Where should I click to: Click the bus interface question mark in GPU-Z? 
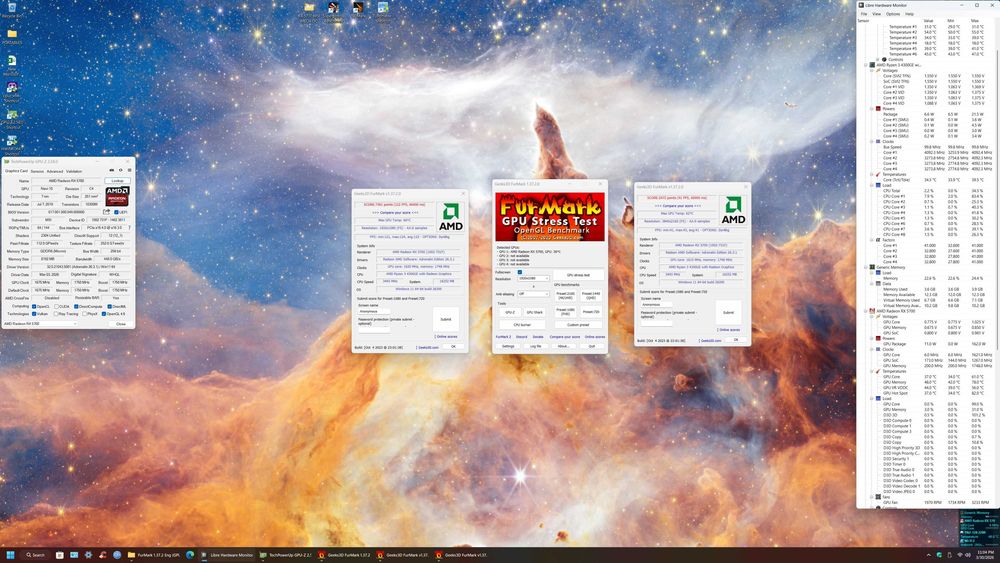129,228
